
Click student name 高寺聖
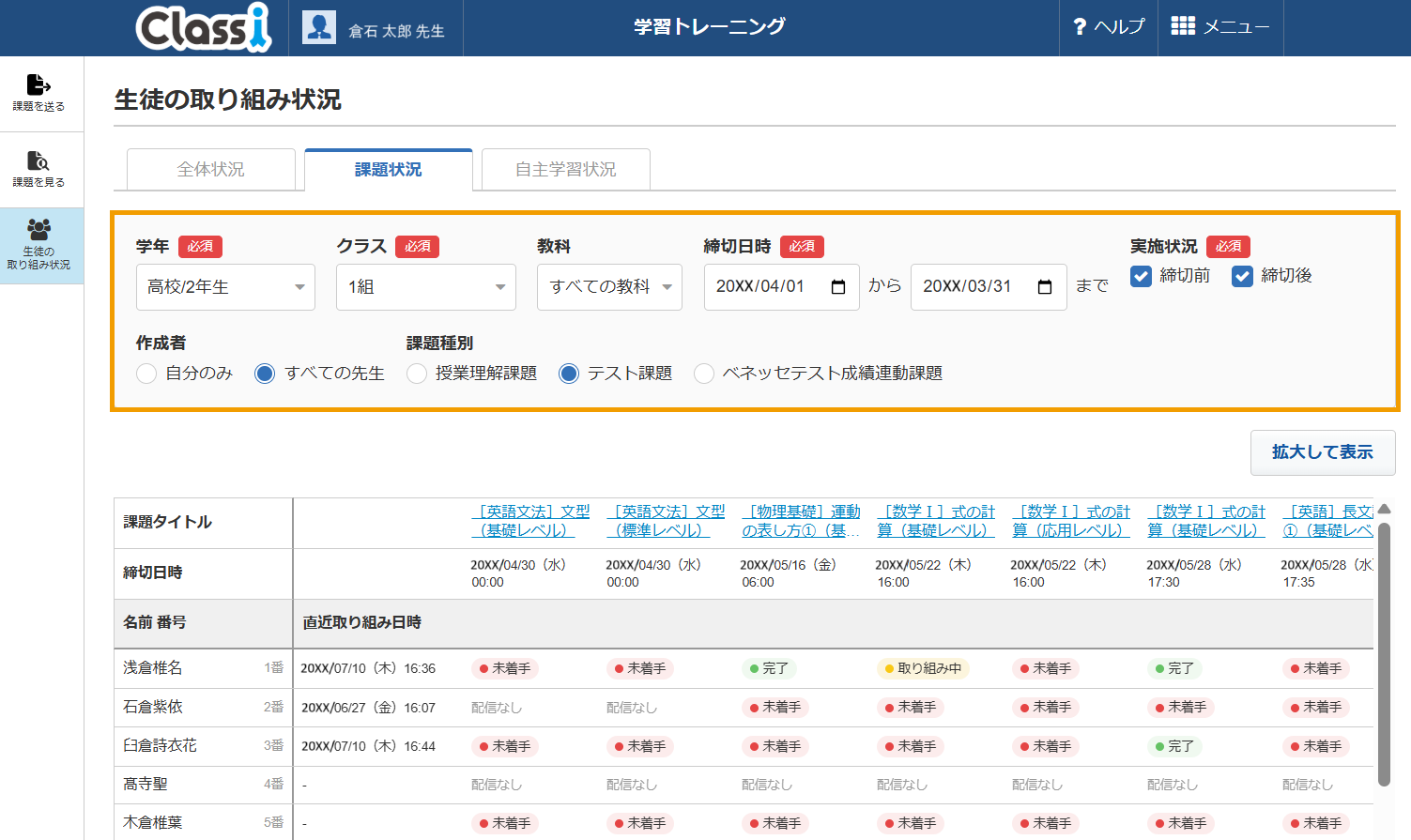coord(146,785)
